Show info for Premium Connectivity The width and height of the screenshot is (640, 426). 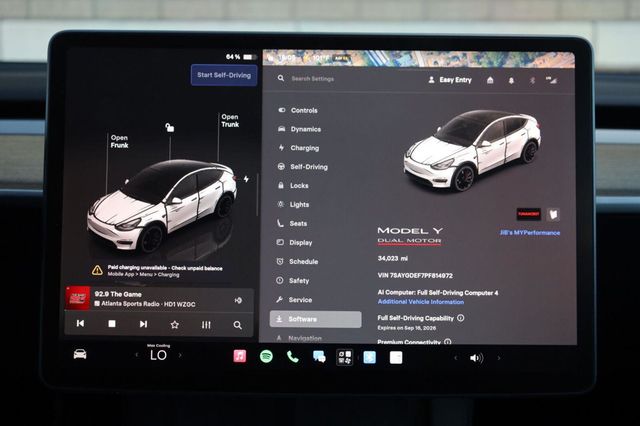[448, 342]
